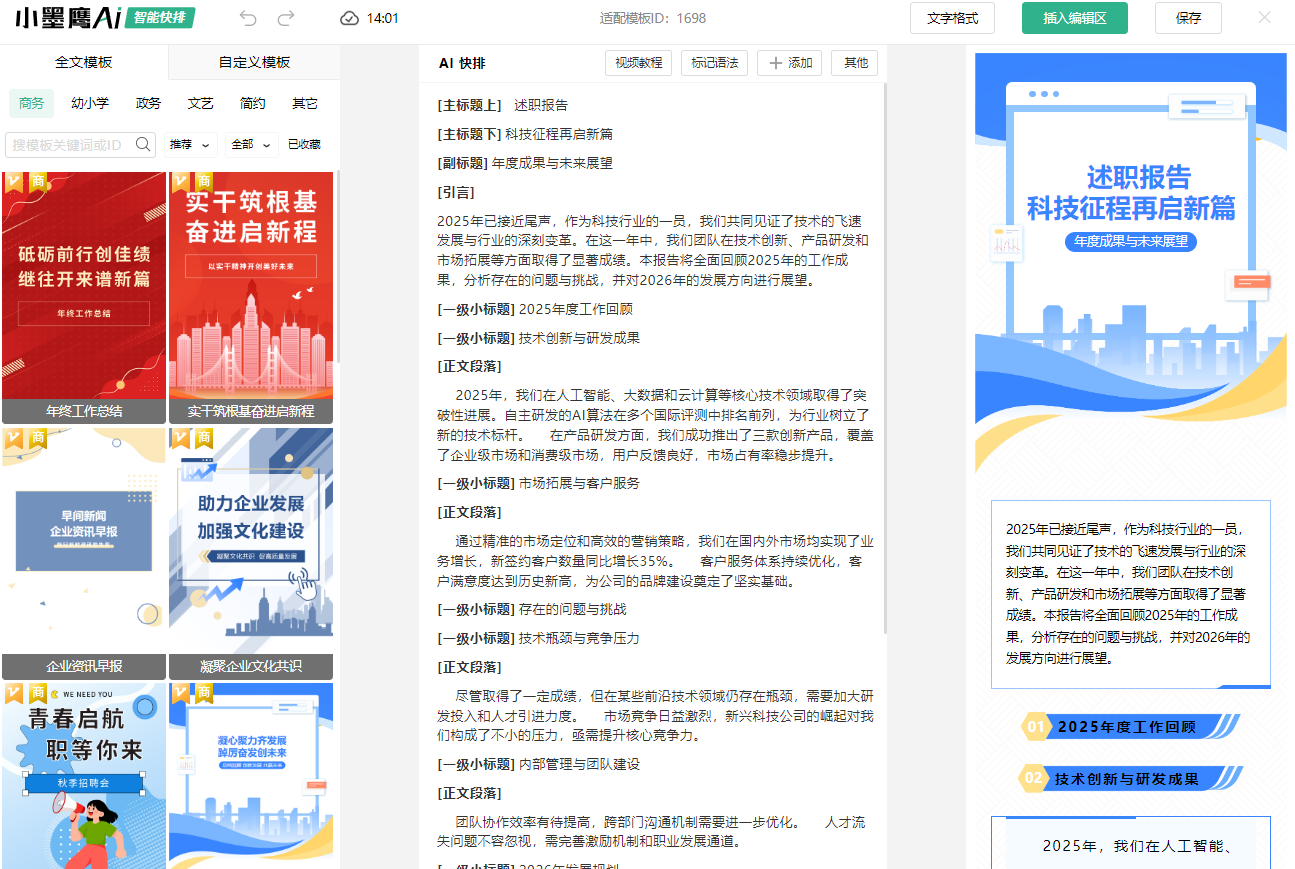Viewport: 1295px width, 869px height.
Task: Click the redo arrow icon
Action: coord(286,18)
